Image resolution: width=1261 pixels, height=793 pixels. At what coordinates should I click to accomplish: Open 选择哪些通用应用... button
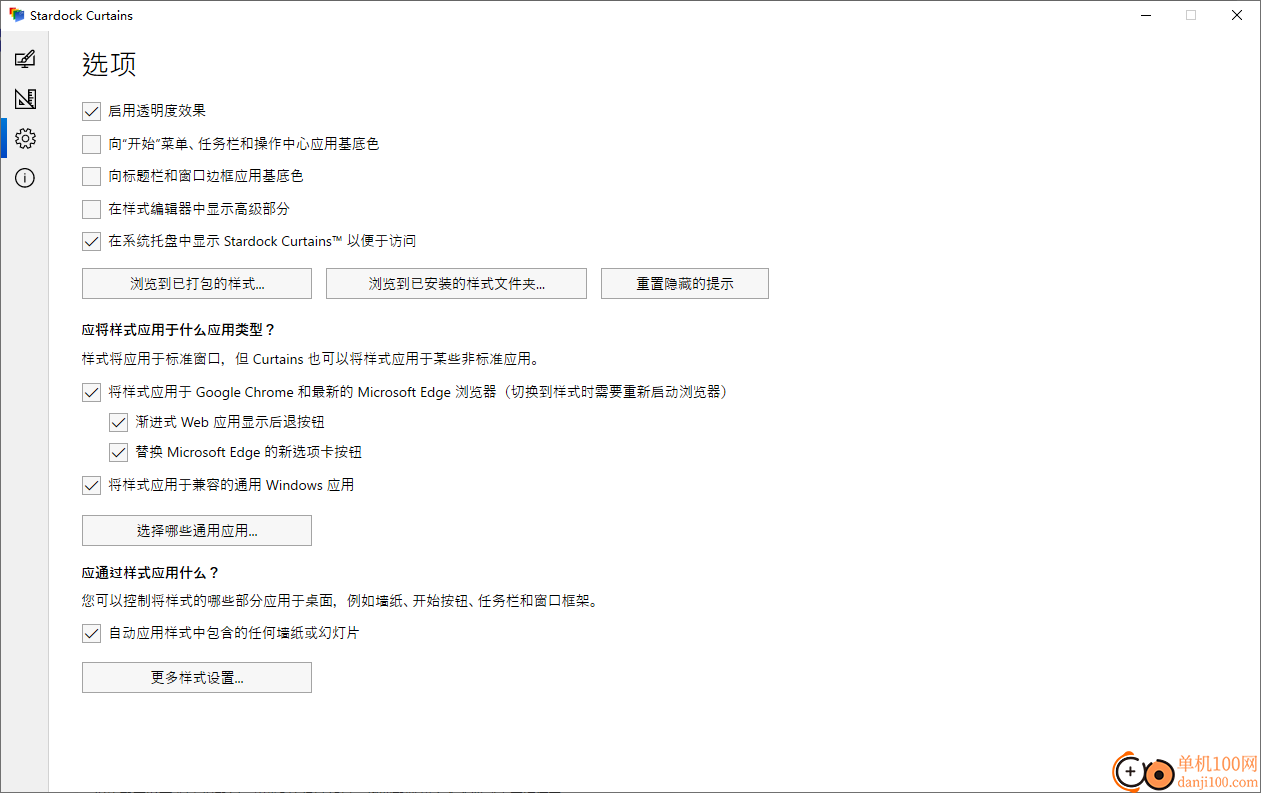[x=197, y=530]
